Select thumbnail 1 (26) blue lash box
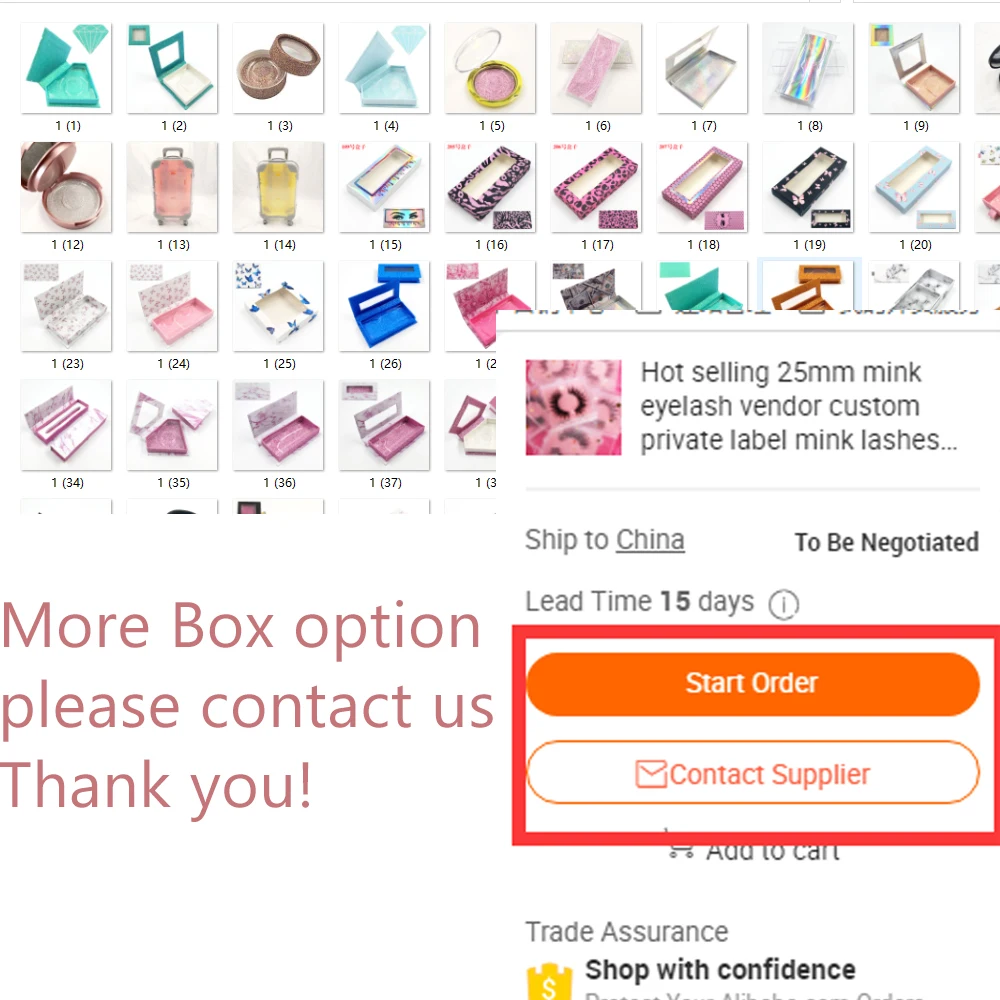 (x=384, y=305)
